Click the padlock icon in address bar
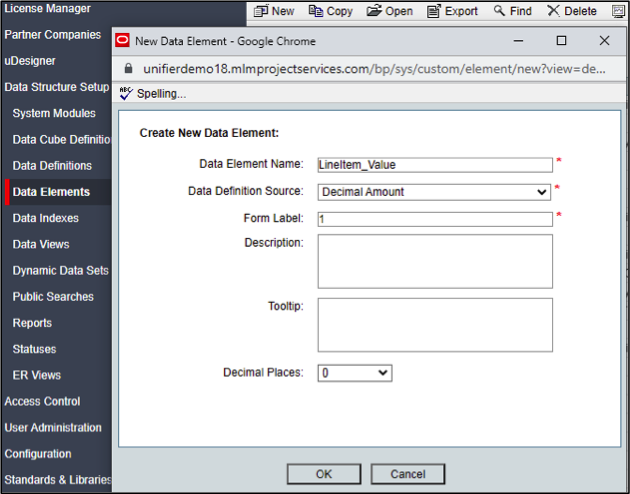Viewport: 630px width, 494px height. [128, 68]
